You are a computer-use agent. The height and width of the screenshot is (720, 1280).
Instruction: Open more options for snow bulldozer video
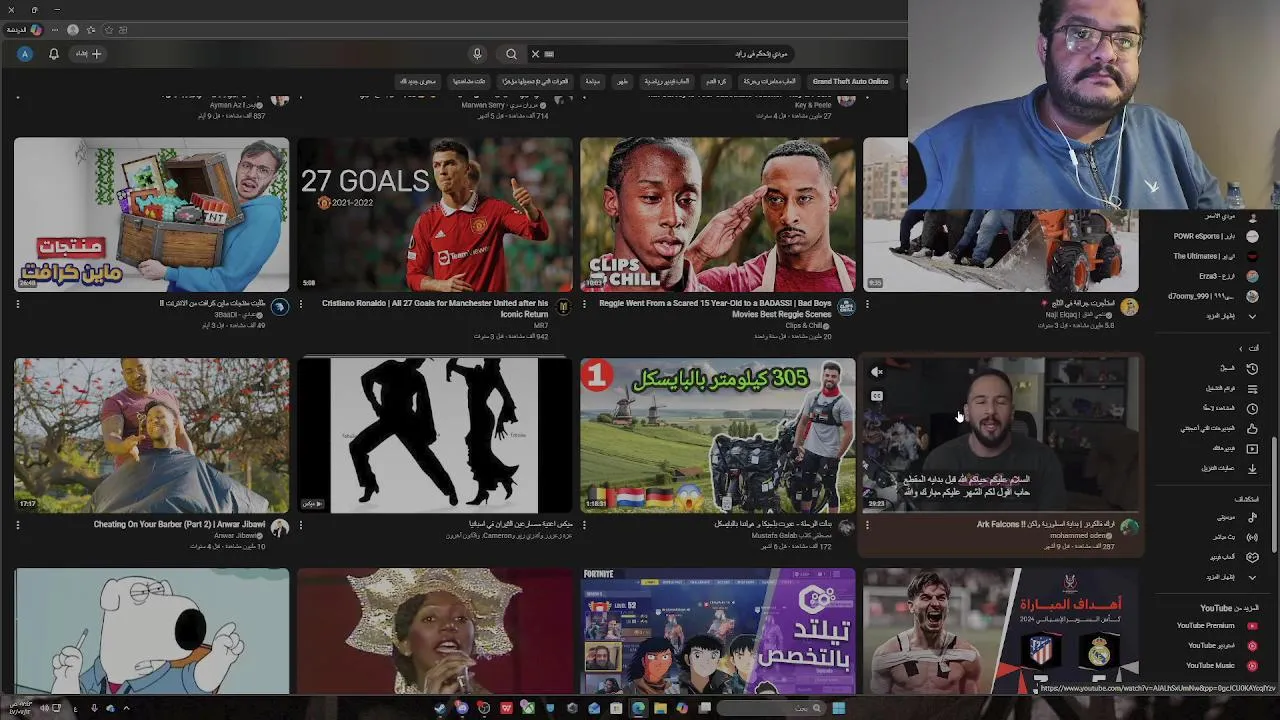pos(867,304)
